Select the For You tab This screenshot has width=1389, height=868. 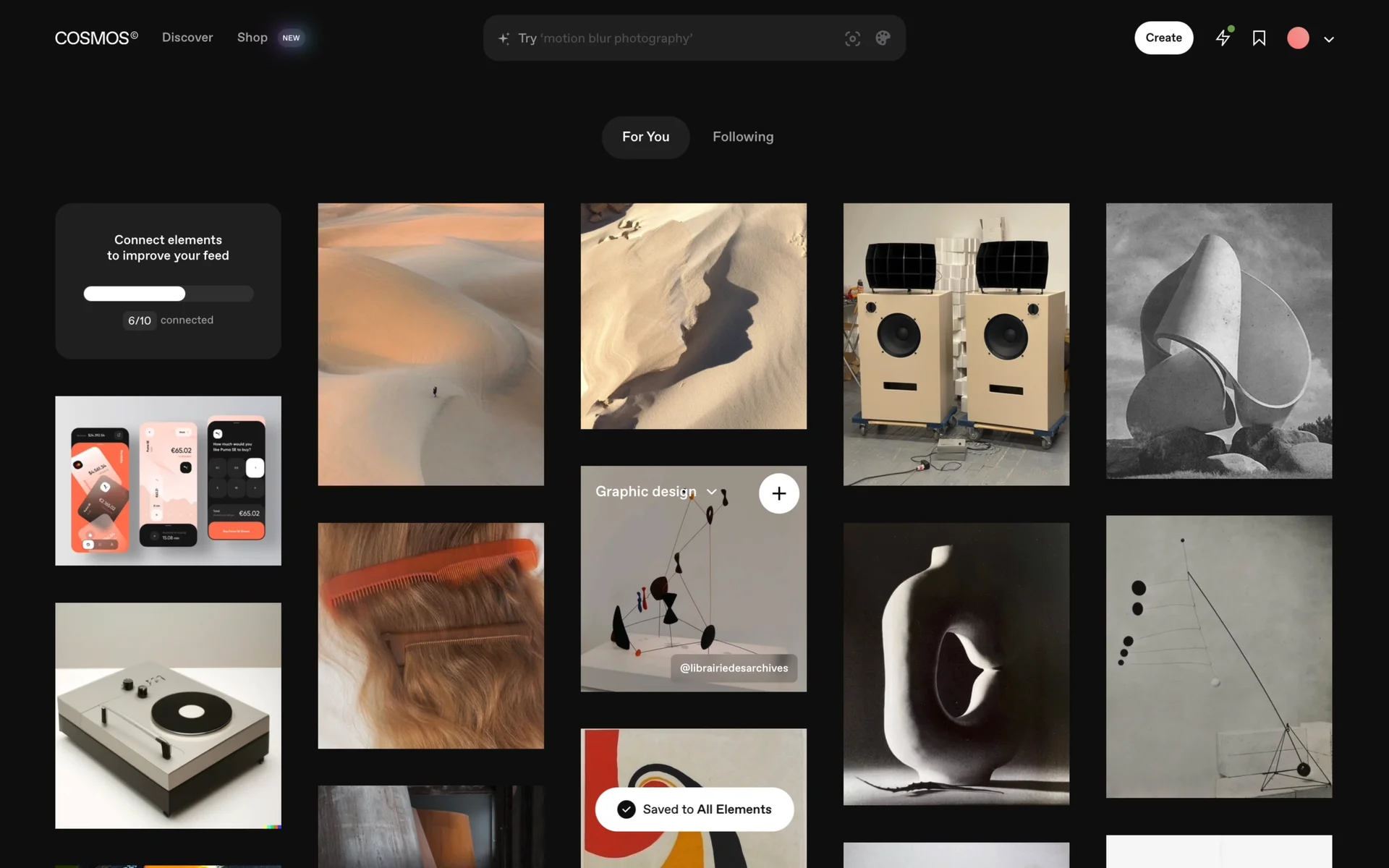645,137
